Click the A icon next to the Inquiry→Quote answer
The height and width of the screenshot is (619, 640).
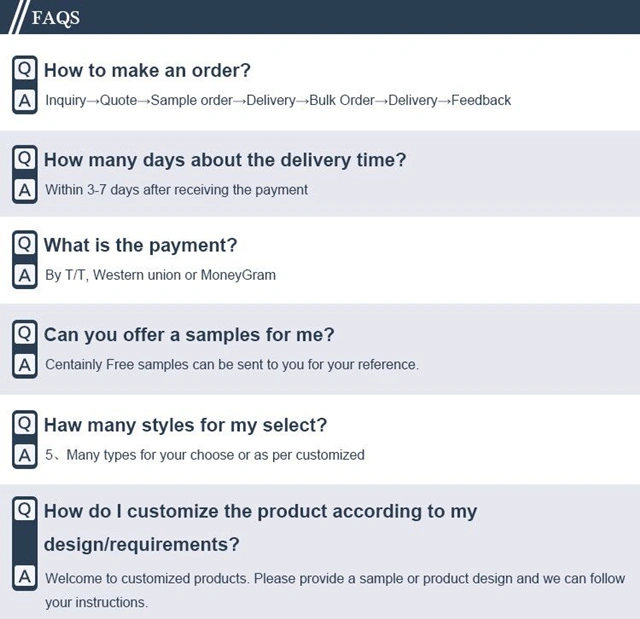(x=24, y=100)
